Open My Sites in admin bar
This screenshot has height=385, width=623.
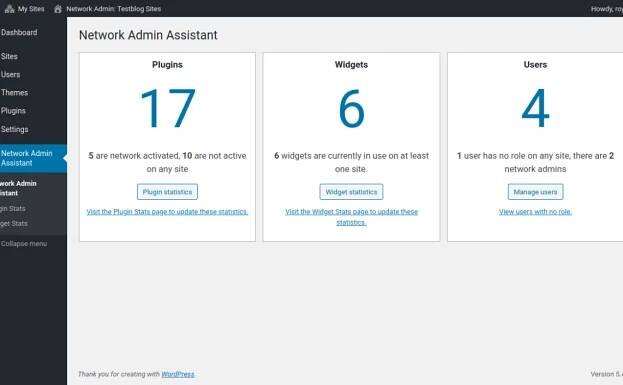[x=31, y=9]
